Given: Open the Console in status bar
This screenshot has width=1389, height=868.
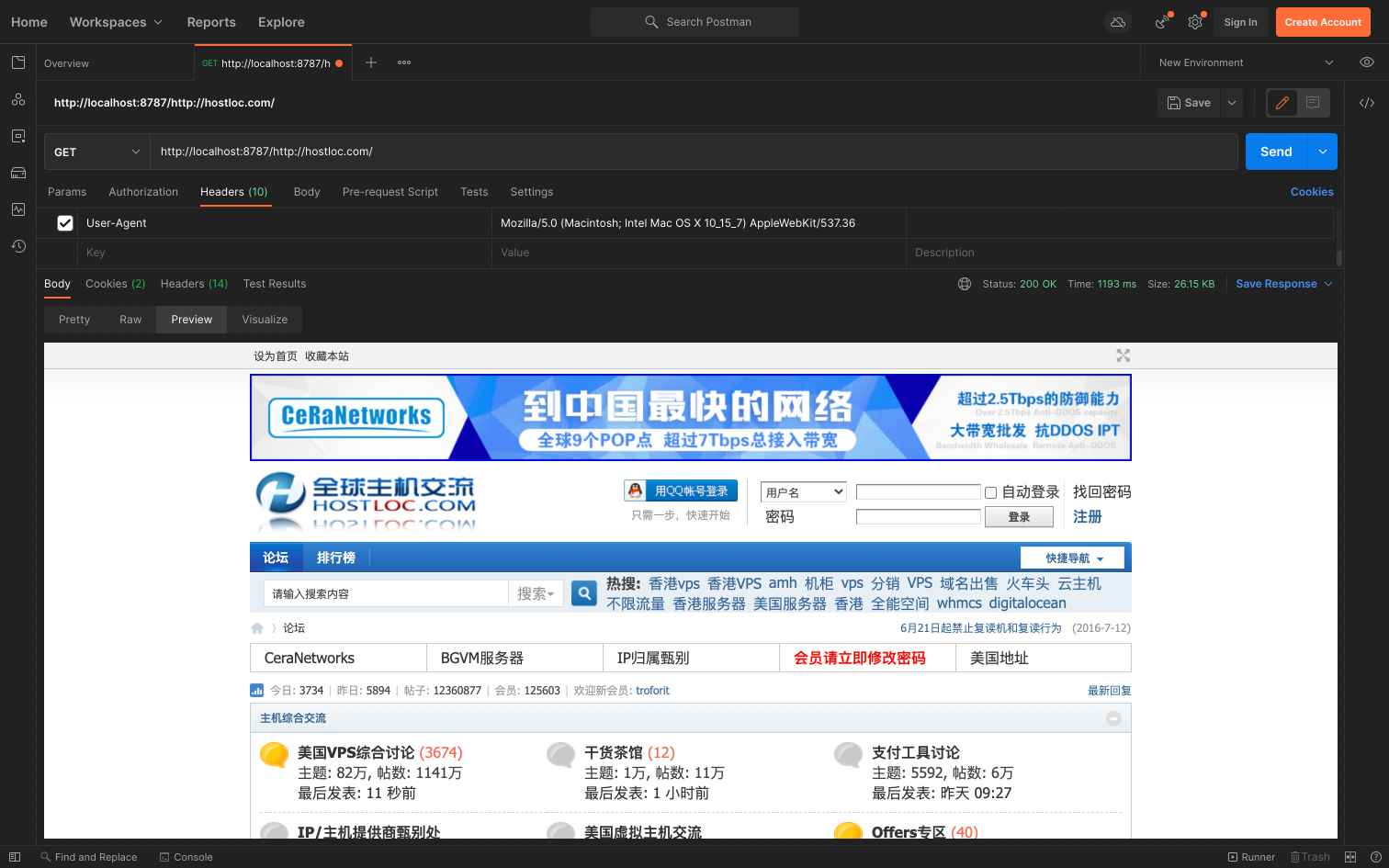Looking at the screenshot, I should pos(186,857).
